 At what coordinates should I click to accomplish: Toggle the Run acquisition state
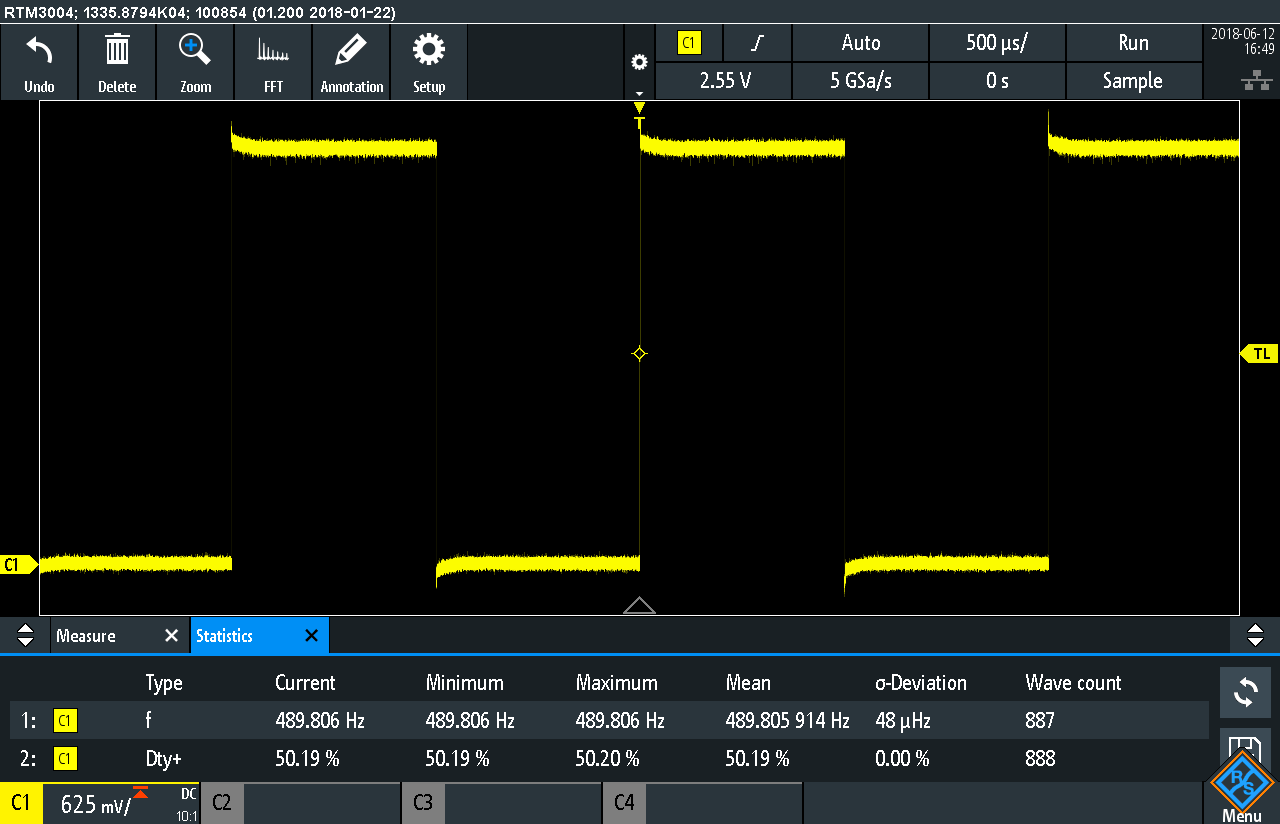[1133, 43]
